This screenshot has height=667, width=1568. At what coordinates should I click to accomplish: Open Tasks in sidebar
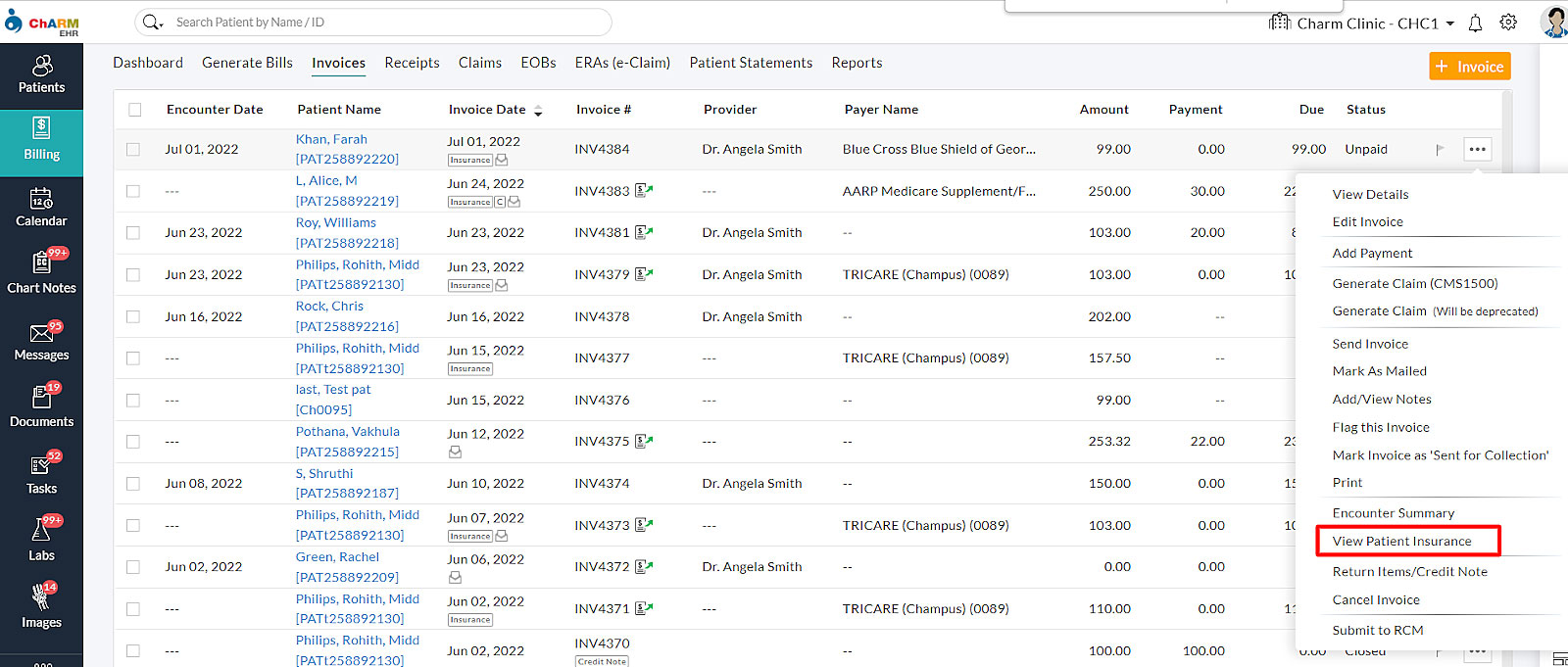[x=41, y=475]
